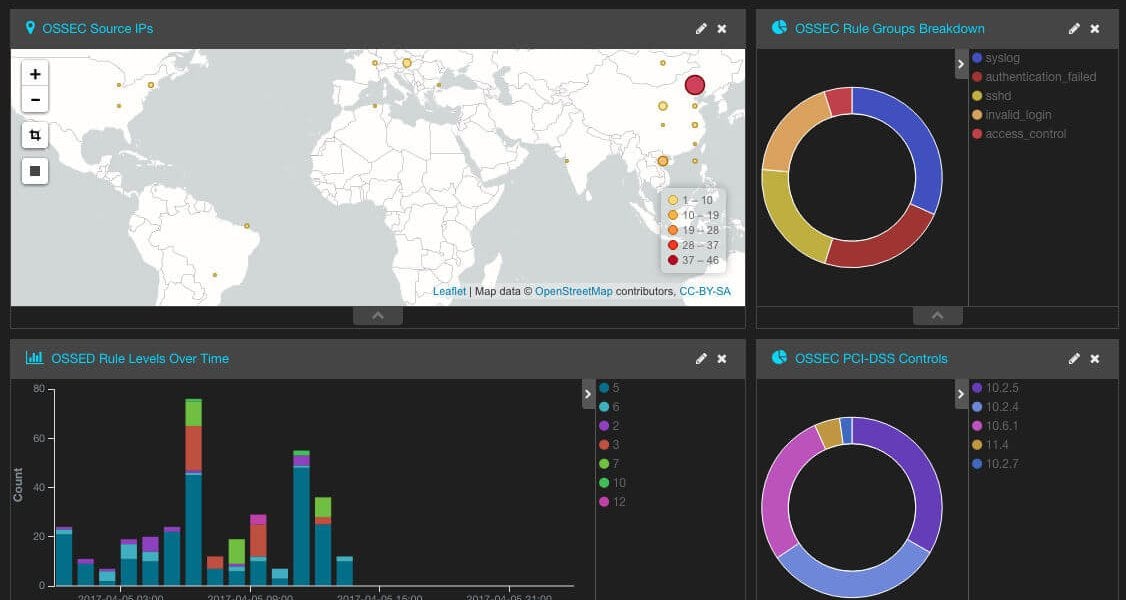Toggle the access_control legend entry

[1019, 134]
